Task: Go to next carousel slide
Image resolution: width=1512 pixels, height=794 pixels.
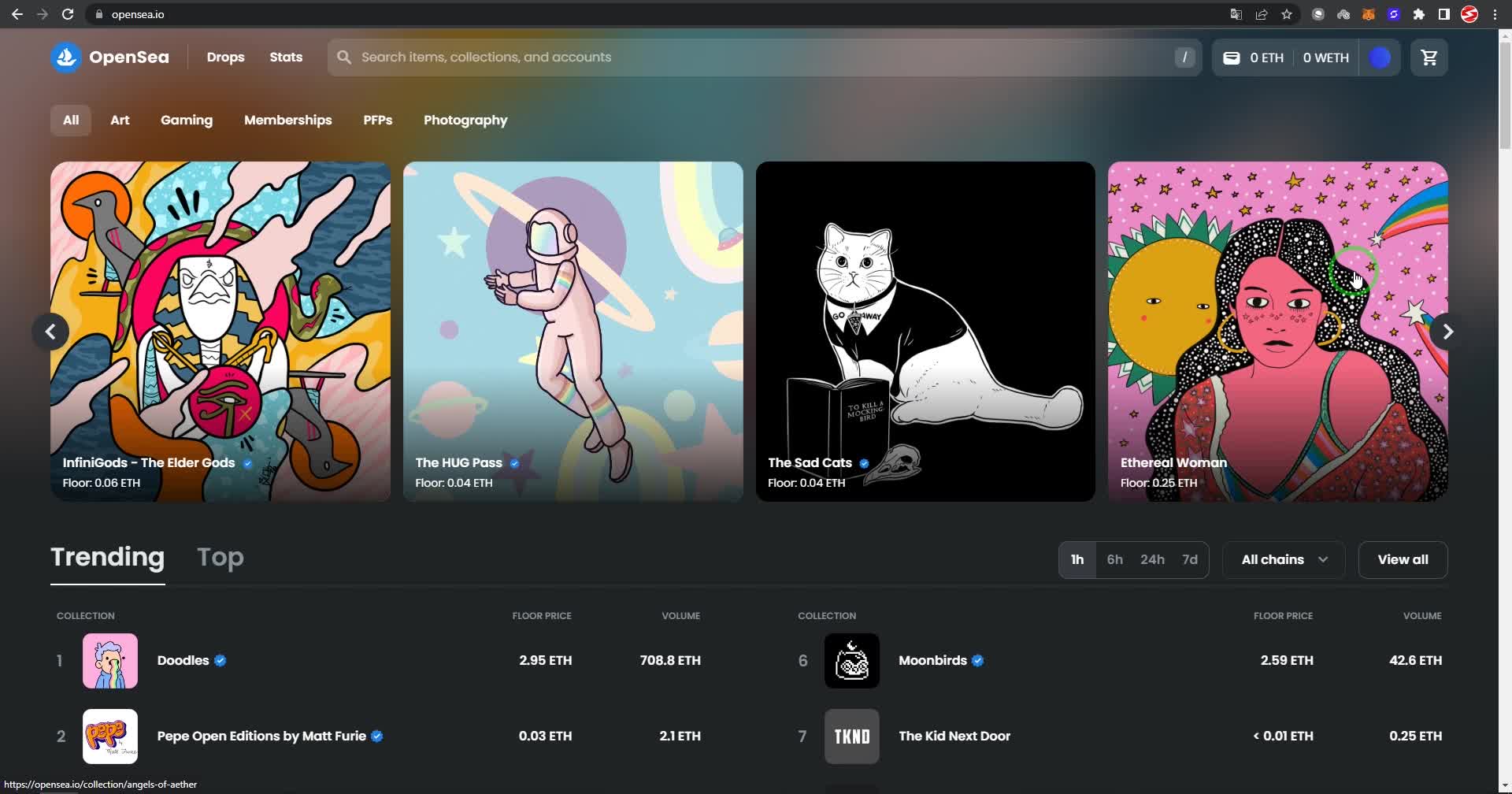Action: coord(1447,332)
